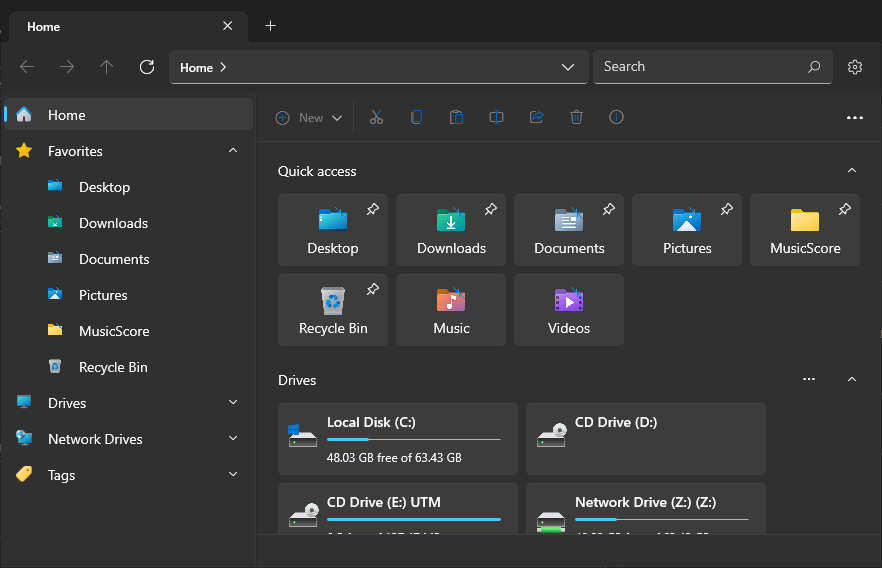Screen dimensions: 882x568
Task: Click the Network Drive (Z:) title text
Action: pos(645,502)
